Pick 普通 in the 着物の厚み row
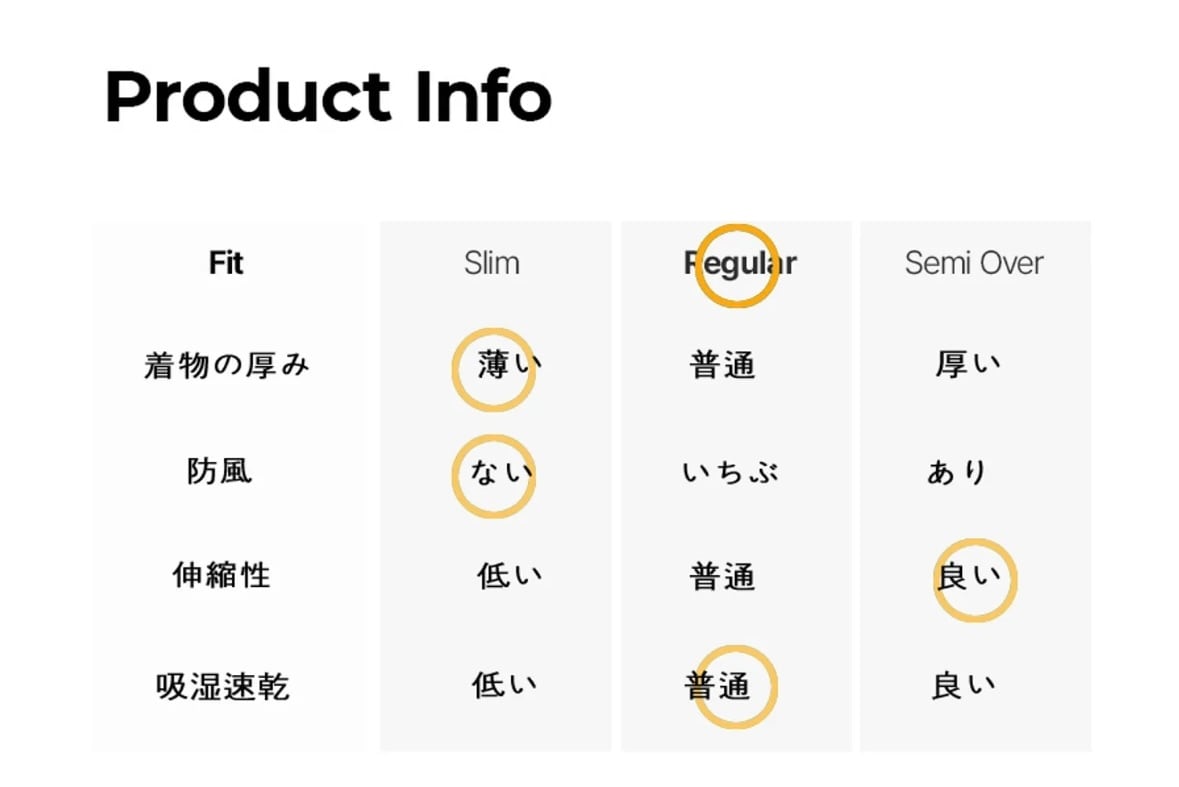 click(722, 366)
